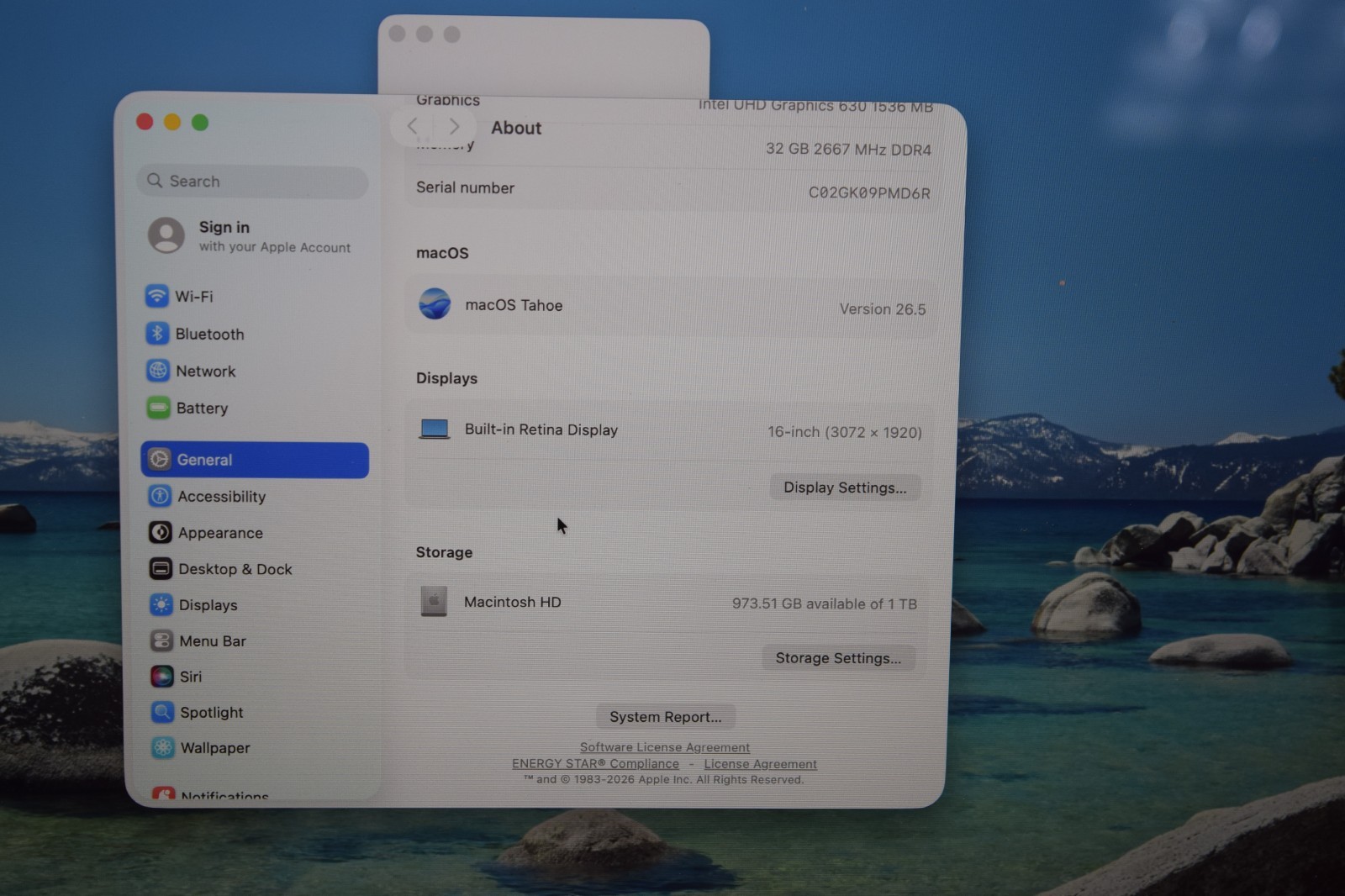Click the Siri sidebar icon
Screen dimensions: 1345x896
(x=162, y=676)
